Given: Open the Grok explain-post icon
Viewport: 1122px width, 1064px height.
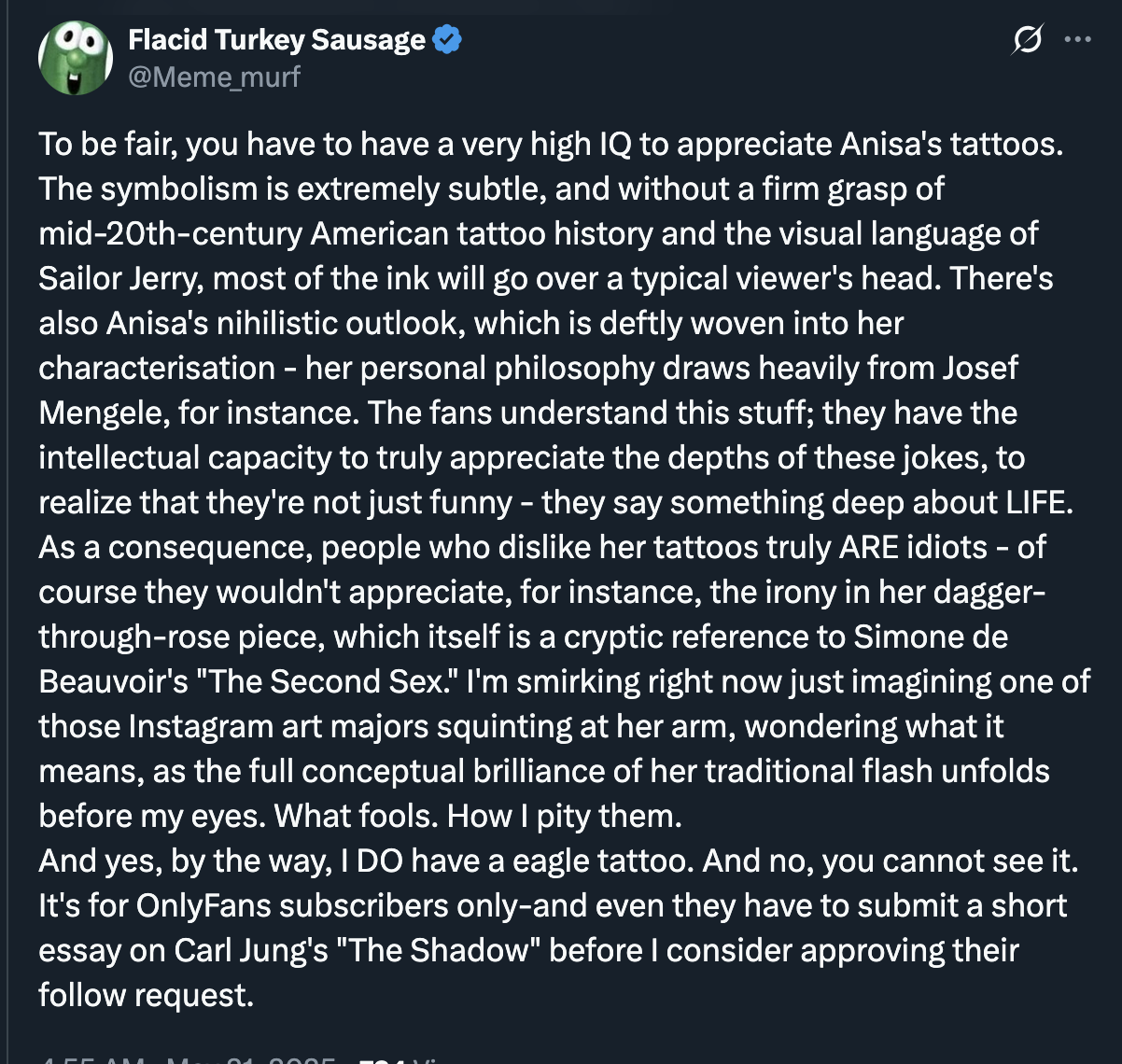Looking at the screenshot, I should [1027, 39].
